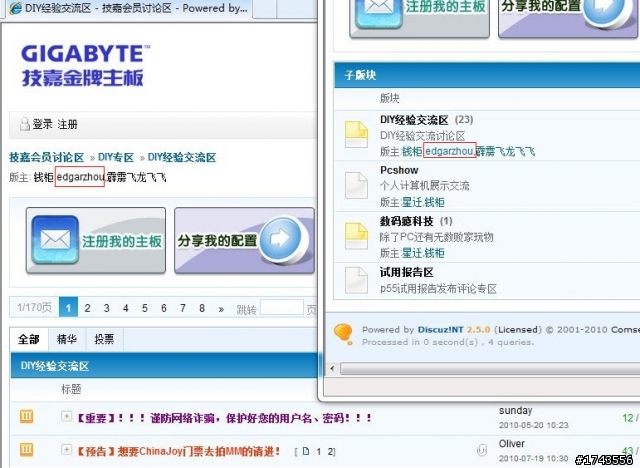Click the Discuz speech bubble footer icon
The width and height of the screenshot is (640, 468).
point(343,334)
